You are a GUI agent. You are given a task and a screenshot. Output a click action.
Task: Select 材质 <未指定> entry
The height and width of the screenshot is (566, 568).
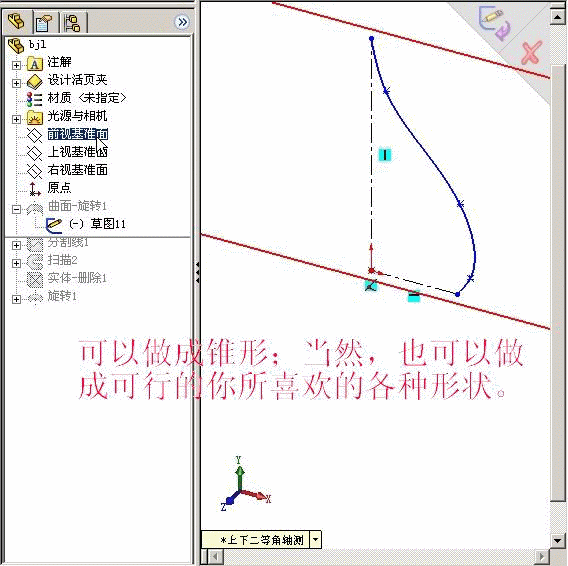pyautogui.click(x=87, y=98)
